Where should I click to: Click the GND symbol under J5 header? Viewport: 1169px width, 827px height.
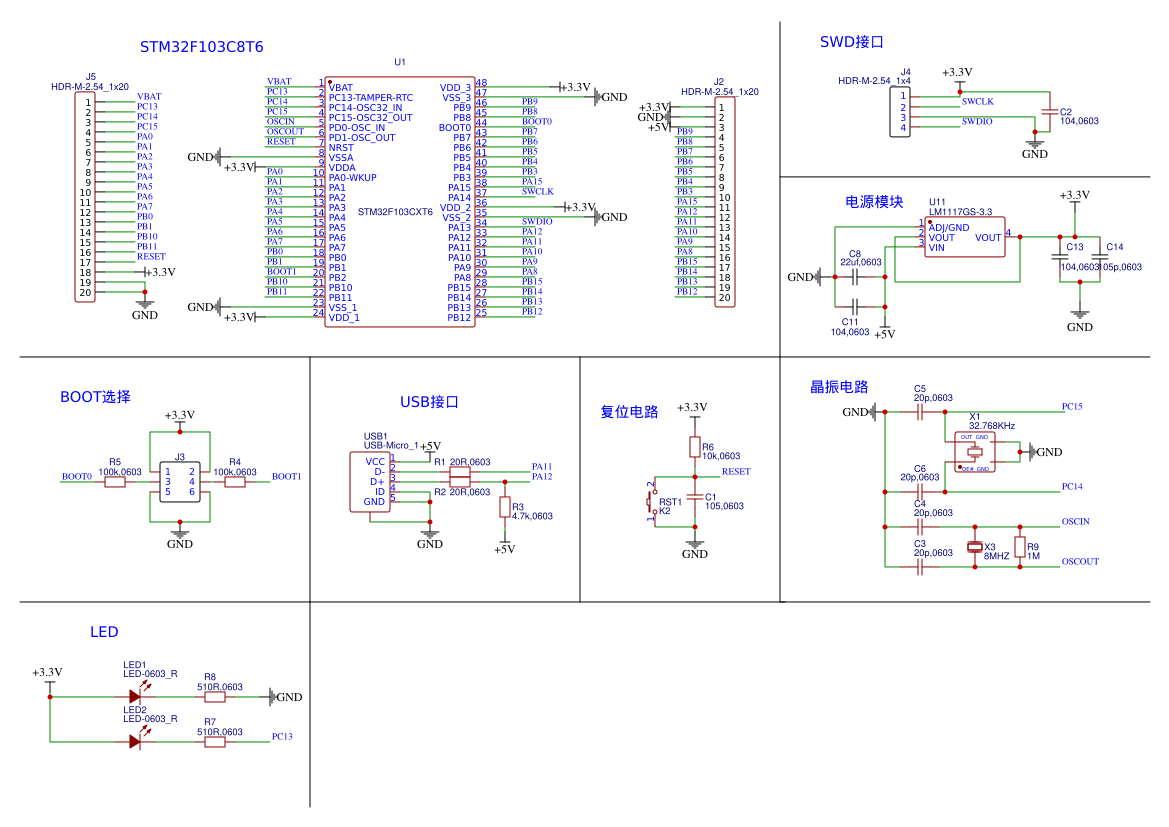145,309
